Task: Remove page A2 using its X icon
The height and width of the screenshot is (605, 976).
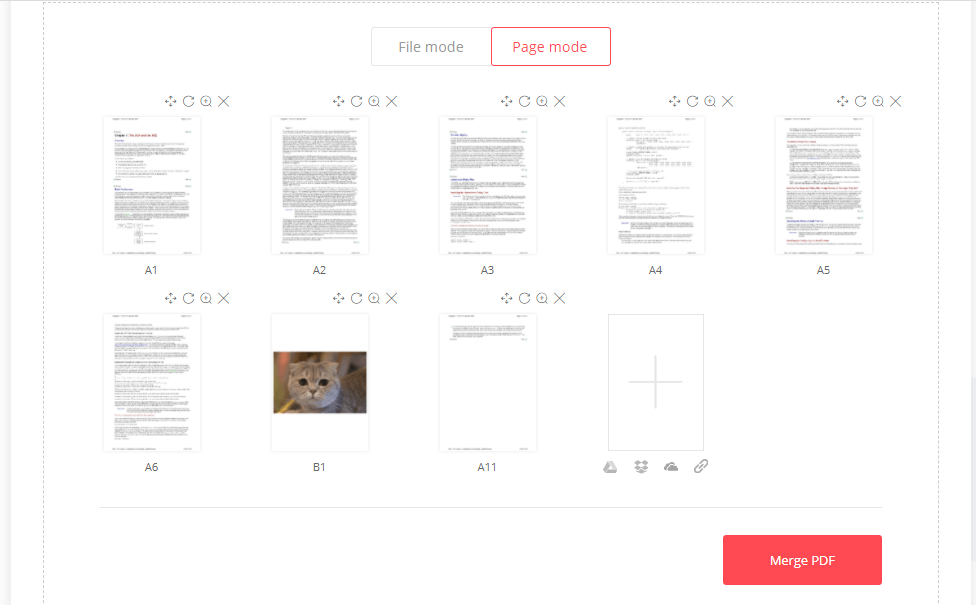Action: click(x=392, y=101)
